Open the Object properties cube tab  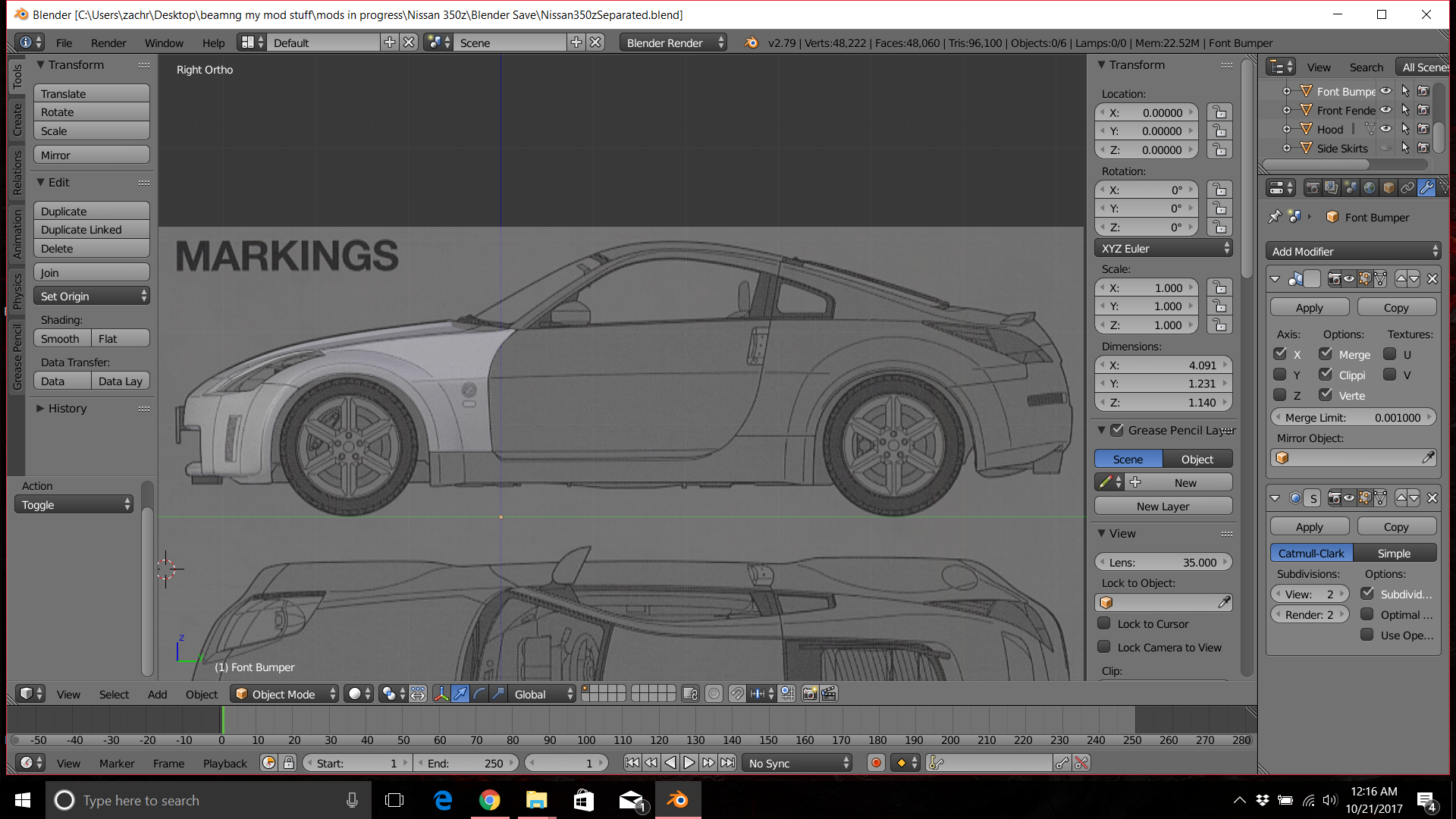pyautogui.click(x=1389, y=187)
